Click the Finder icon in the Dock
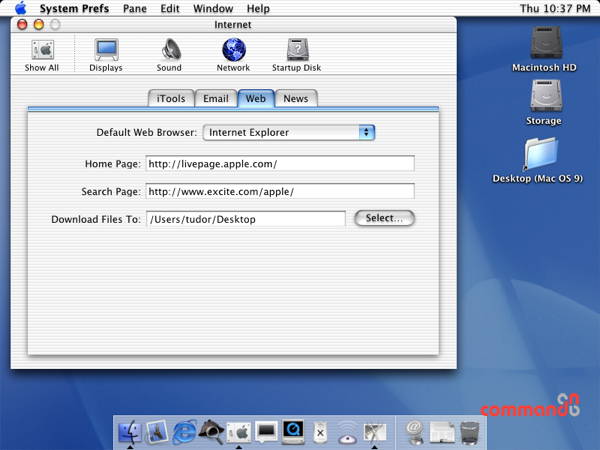 point(130,433)
